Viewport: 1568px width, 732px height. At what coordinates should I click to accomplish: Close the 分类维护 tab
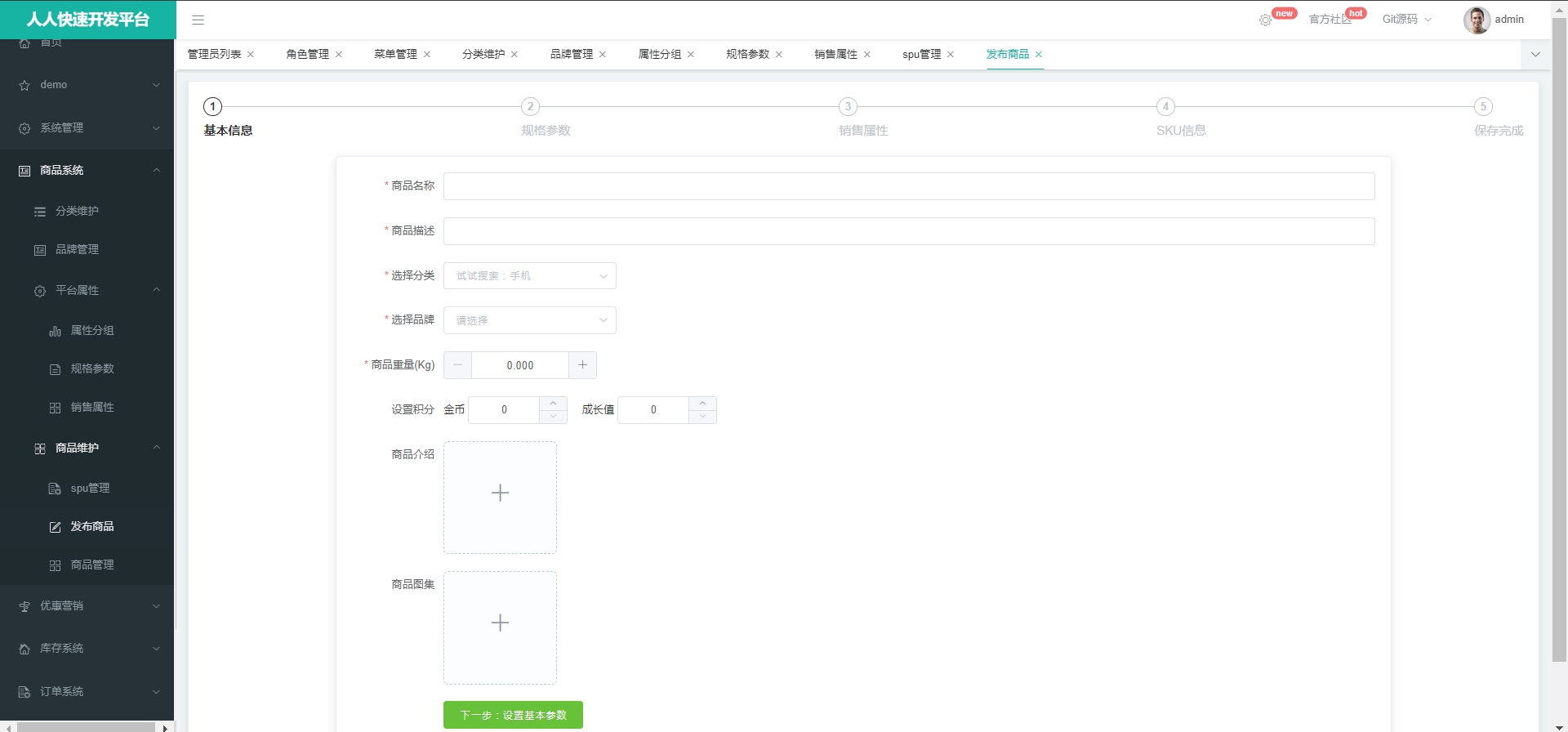[x=514, y=55]
